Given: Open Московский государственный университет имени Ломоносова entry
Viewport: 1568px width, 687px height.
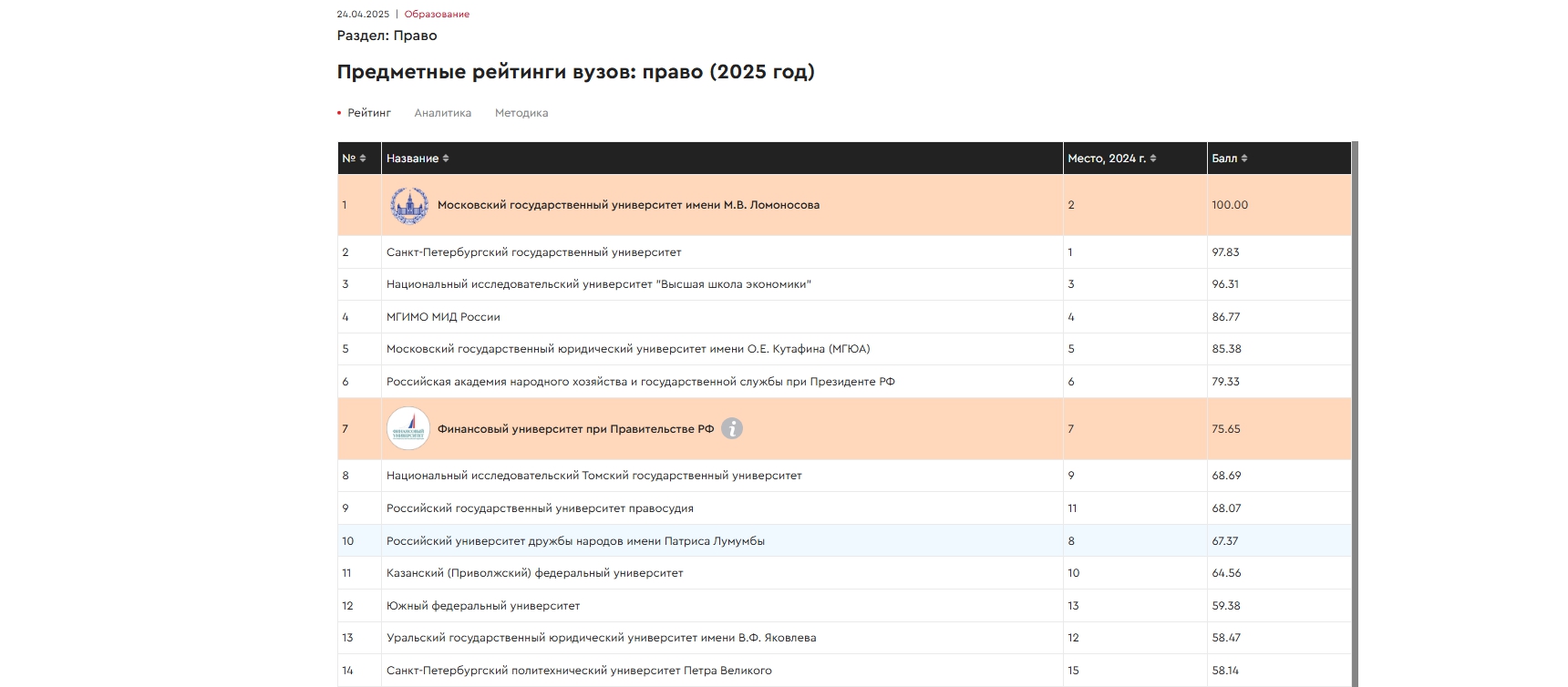Looking at the screenshot, I should pyautogui.click(x=628, y=205).
